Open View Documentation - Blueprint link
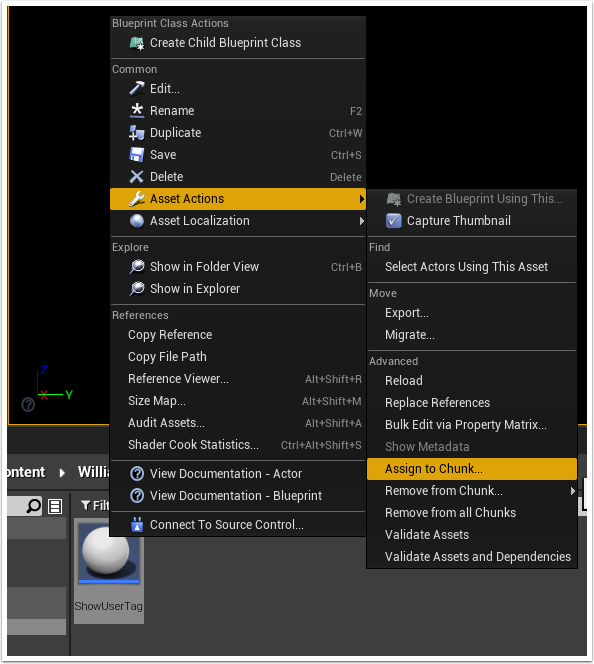This screenshot has width=594, height=664. (238, 495)
